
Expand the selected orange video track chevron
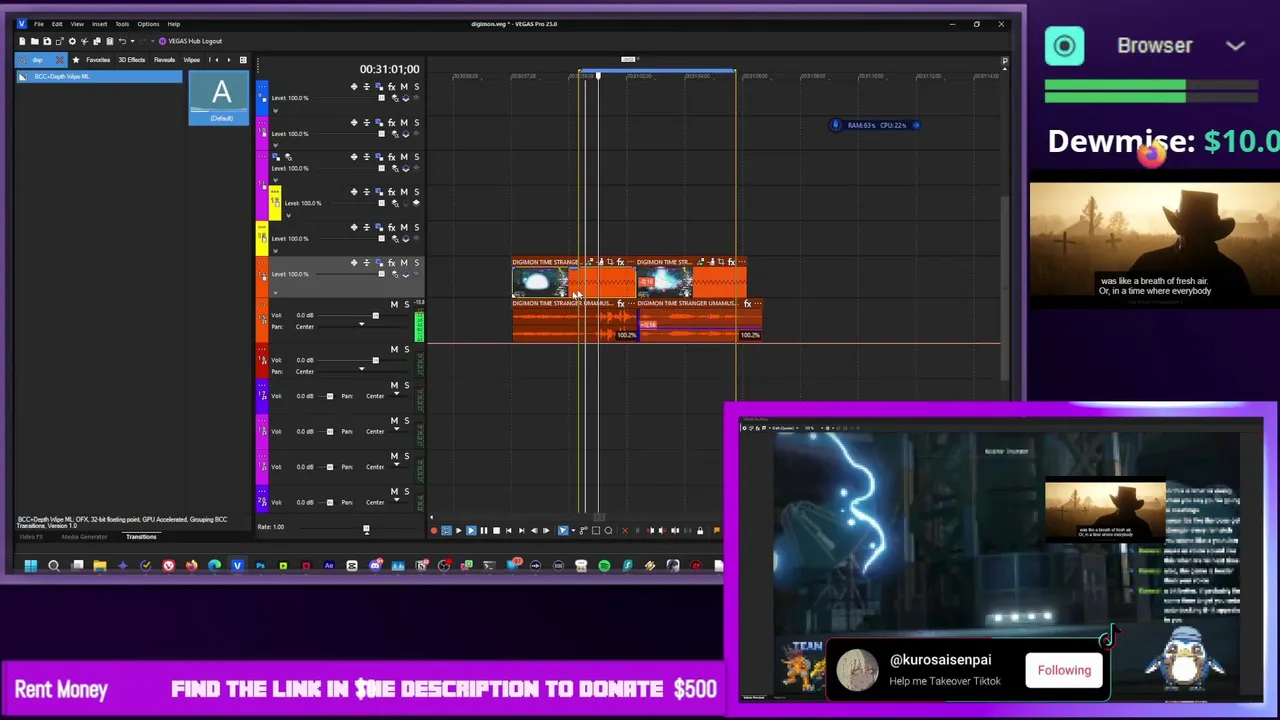pyautogui.click(x=275, y=292)
